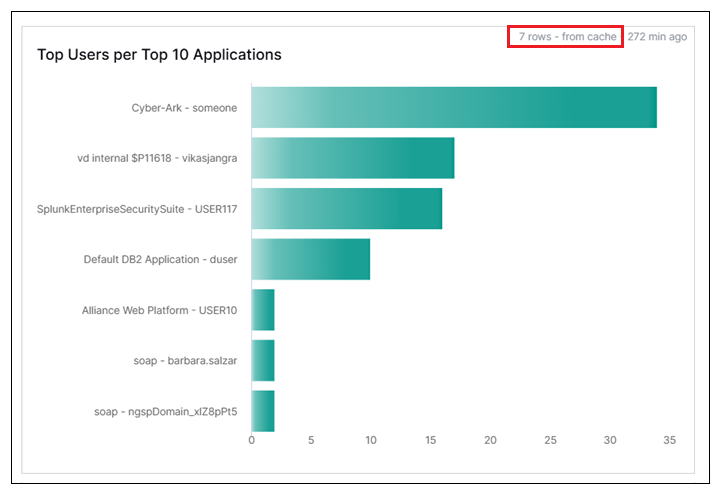Click the x-axis tick label 20

490,440
